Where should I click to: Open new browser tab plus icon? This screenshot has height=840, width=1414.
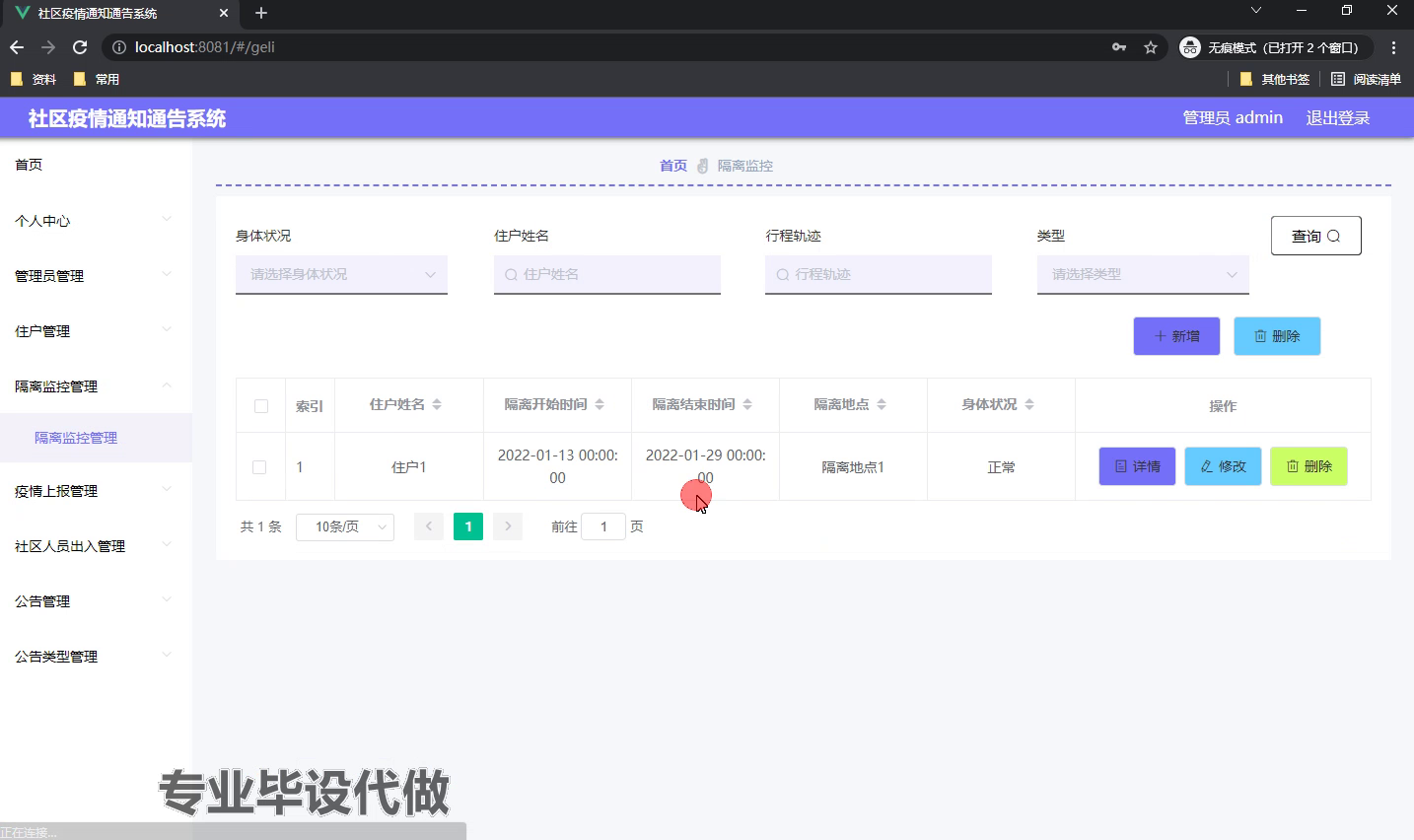coord(261,13)
